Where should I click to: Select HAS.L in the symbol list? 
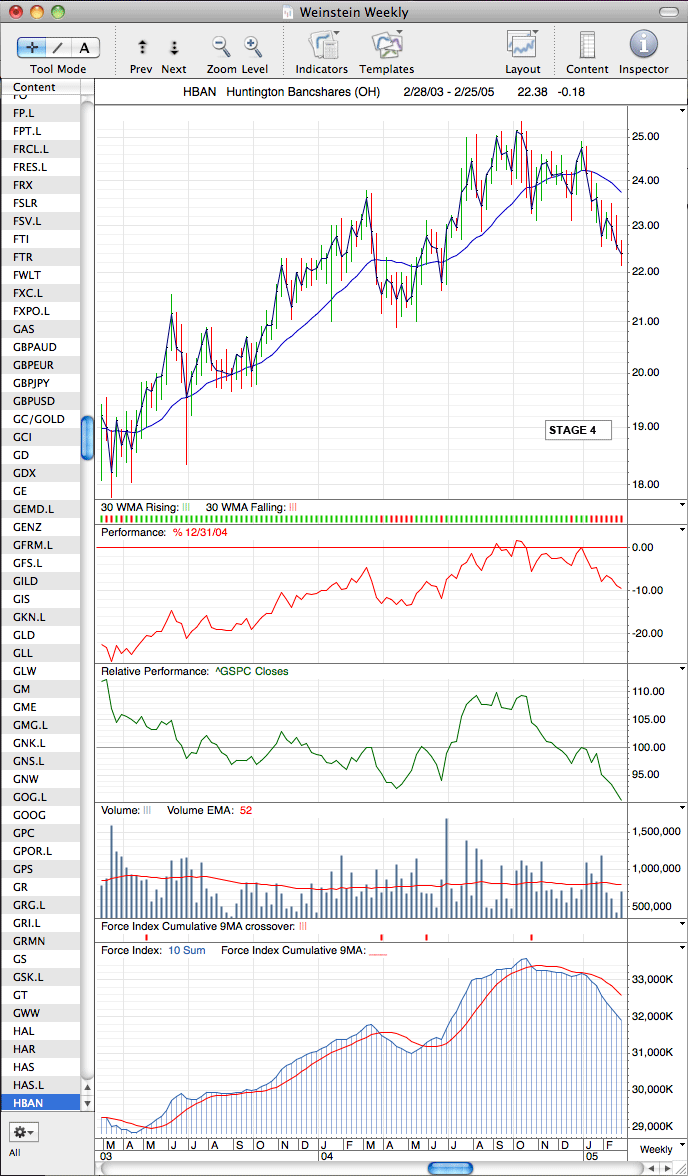tap(41, 1084)
